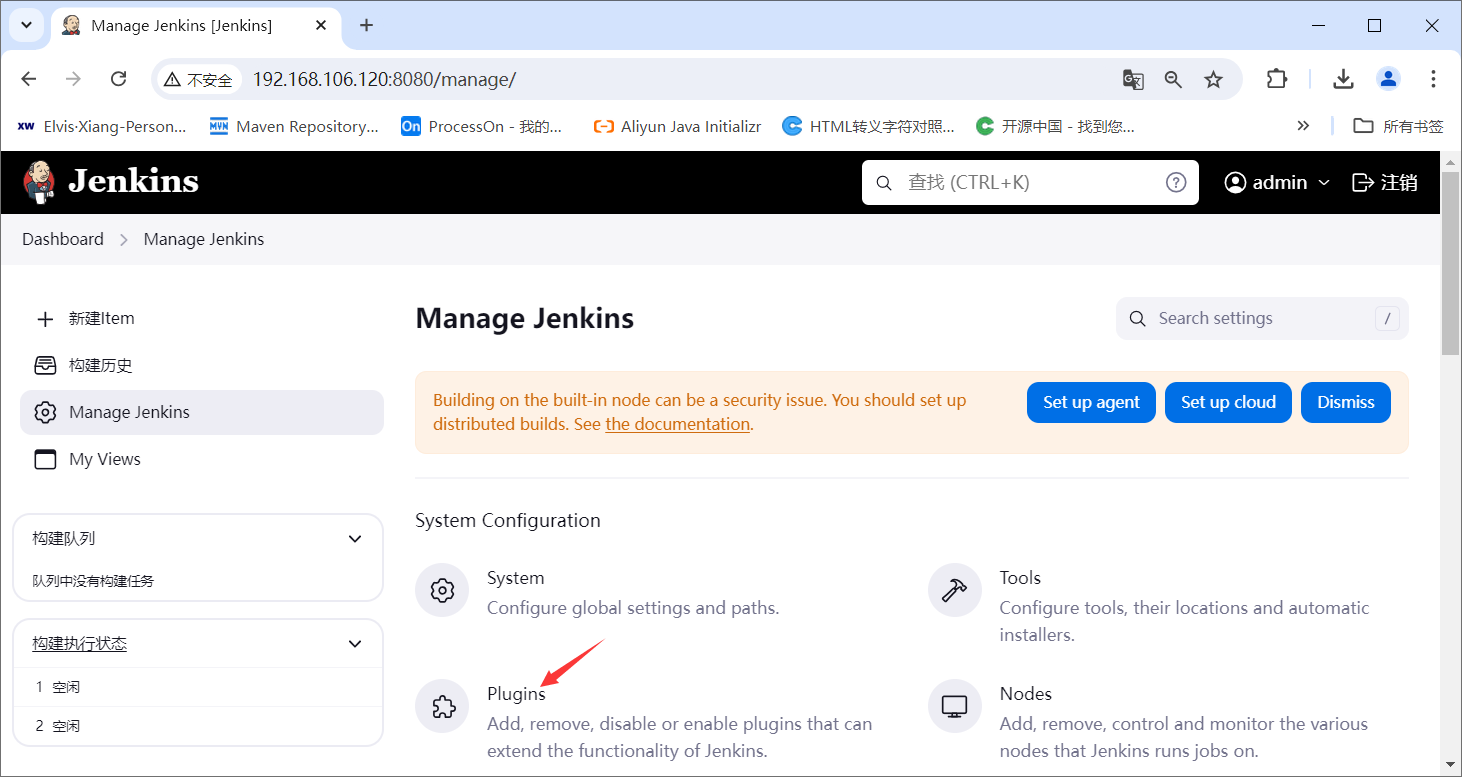Open the Plugins management link
1462x777 pixels.
(516, 694)
